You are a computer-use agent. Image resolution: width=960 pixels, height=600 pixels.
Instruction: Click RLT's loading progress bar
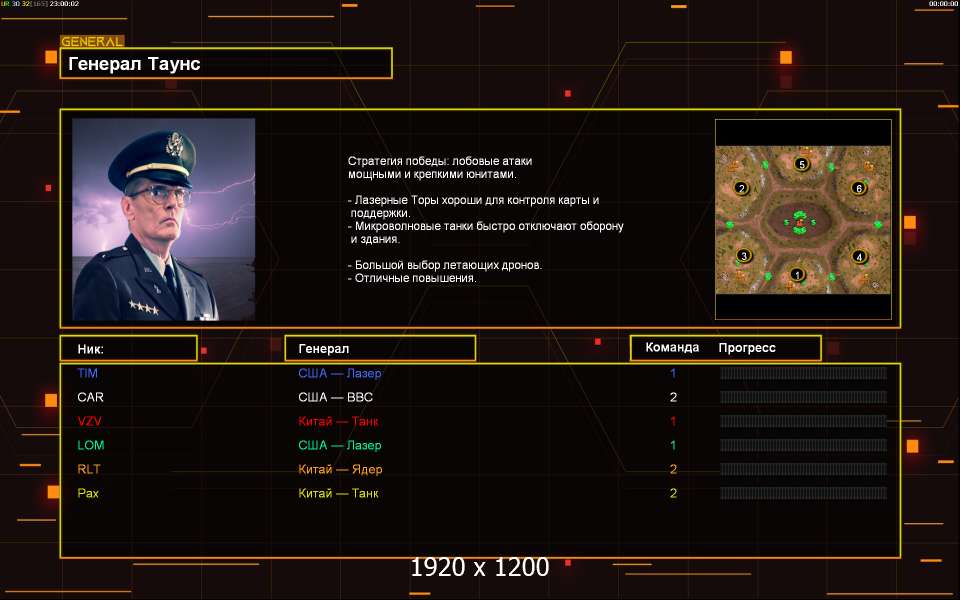click(x=803, y=469)
